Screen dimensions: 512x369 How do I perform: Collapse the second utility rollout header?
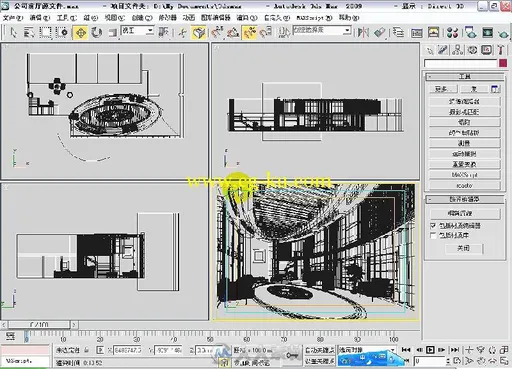click(x=465, y=199)
